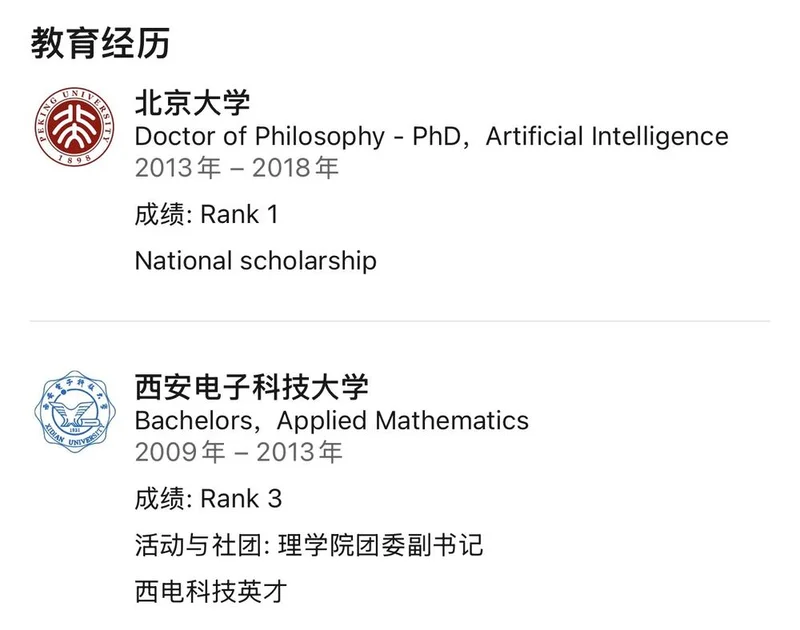Click the 2009年 – 2013年 date range
This screenshot has width=800, height=630.
[x=238, y=452]
